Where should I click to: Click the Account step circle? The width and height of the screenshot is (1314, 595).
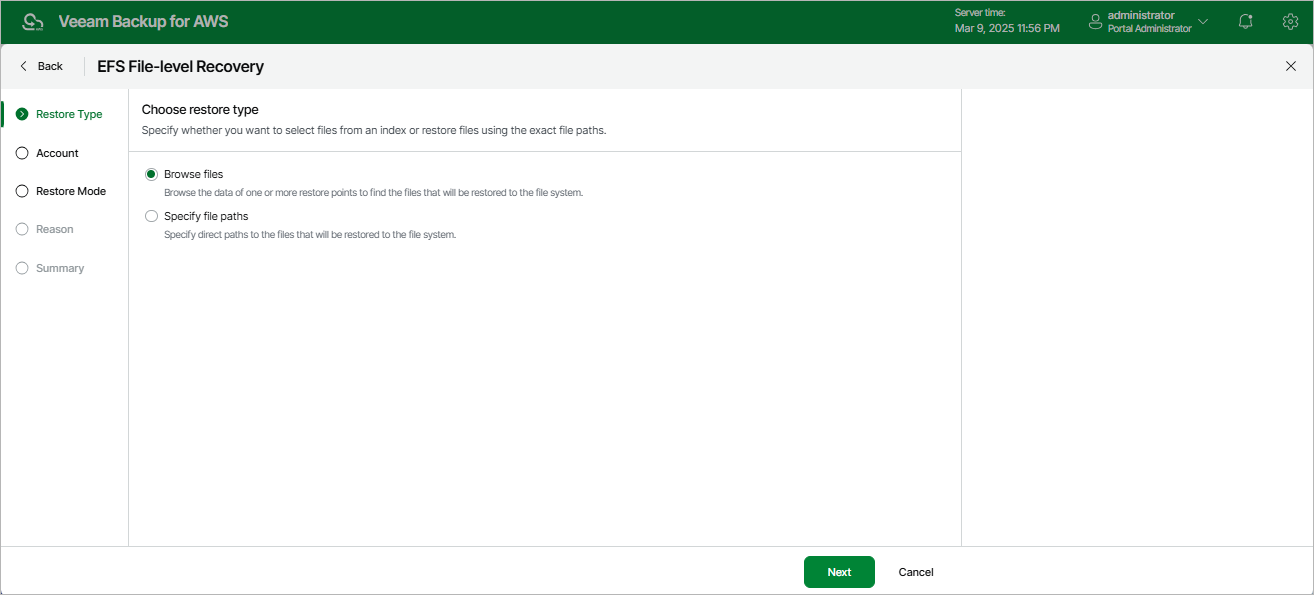(22, 152)
